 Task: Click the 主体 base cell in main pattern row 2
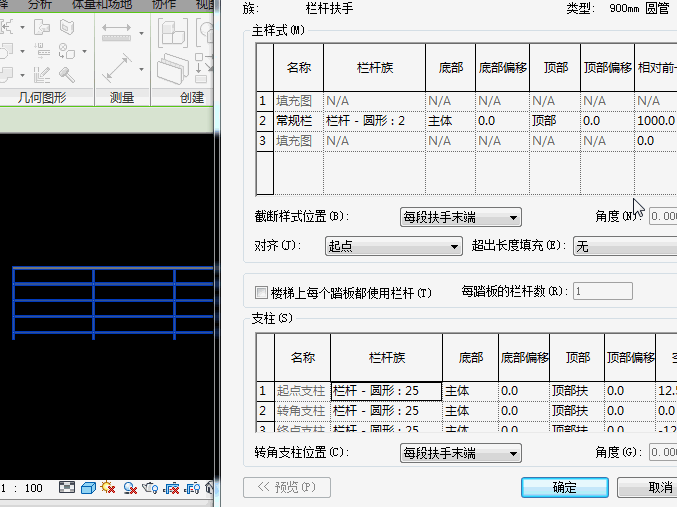tap(450, 121)
